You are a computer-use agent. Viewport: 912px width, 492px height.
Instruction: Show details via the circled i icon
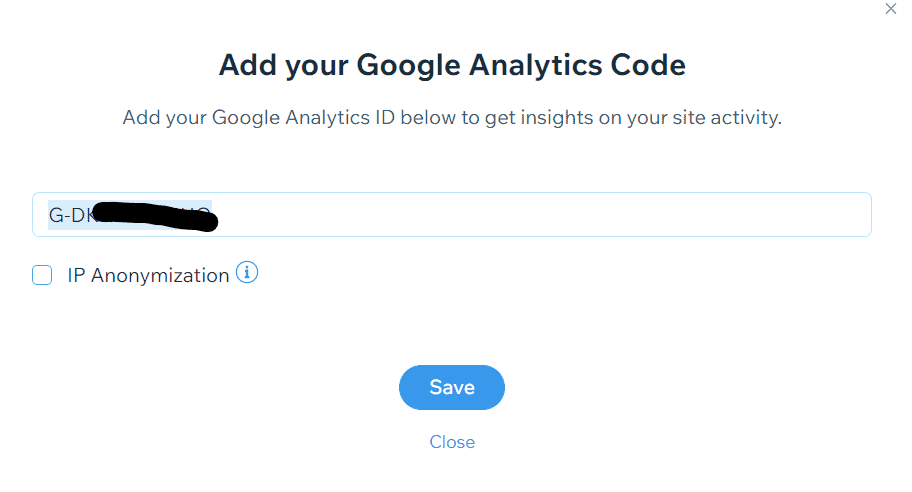247,272
